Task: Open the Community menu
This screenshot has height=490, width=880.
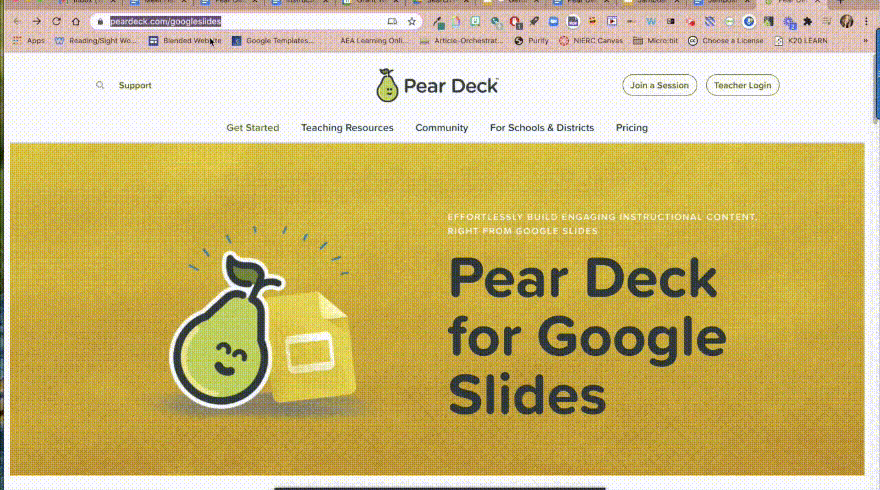Action: tap(442, 128)
